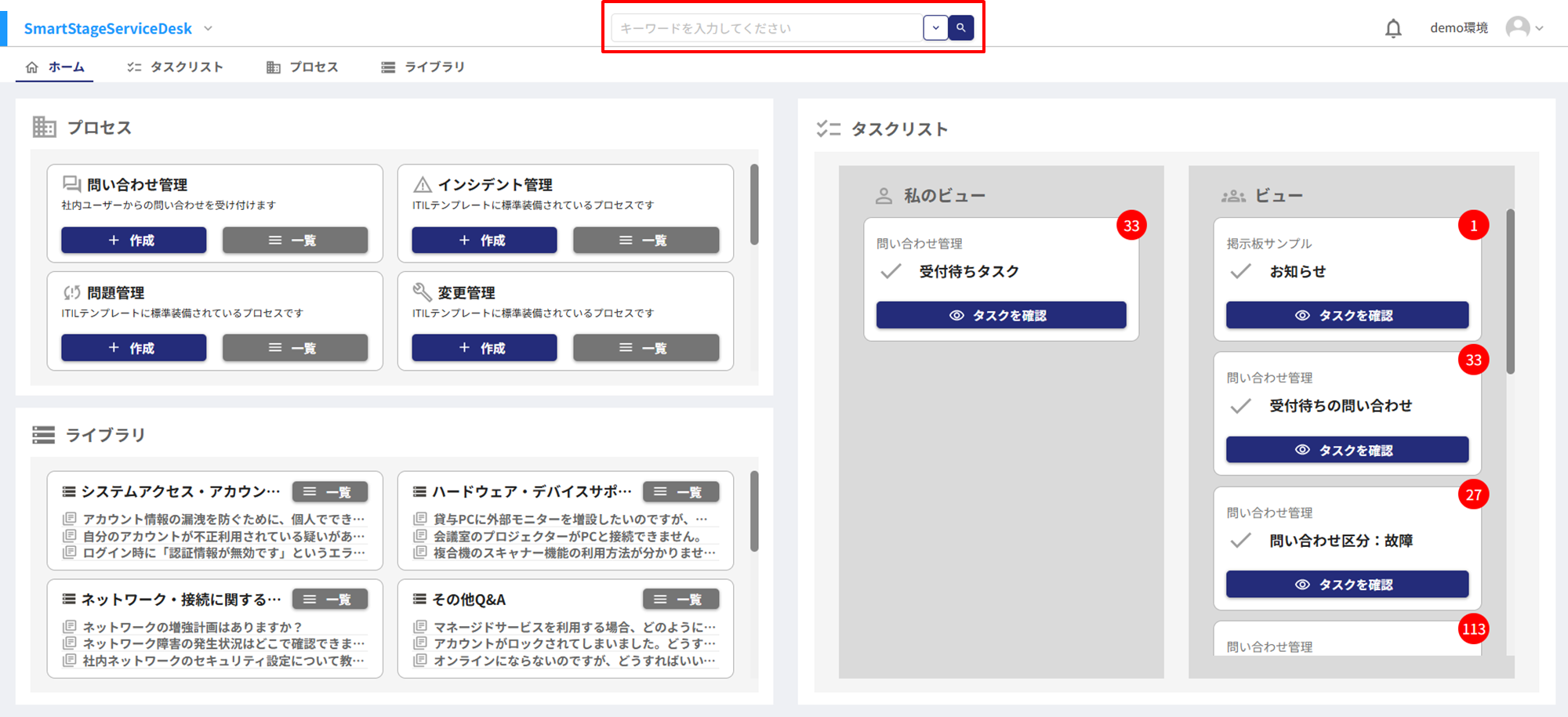Switch to the タスクリスト tab
1568x717 pixels.
175,67
